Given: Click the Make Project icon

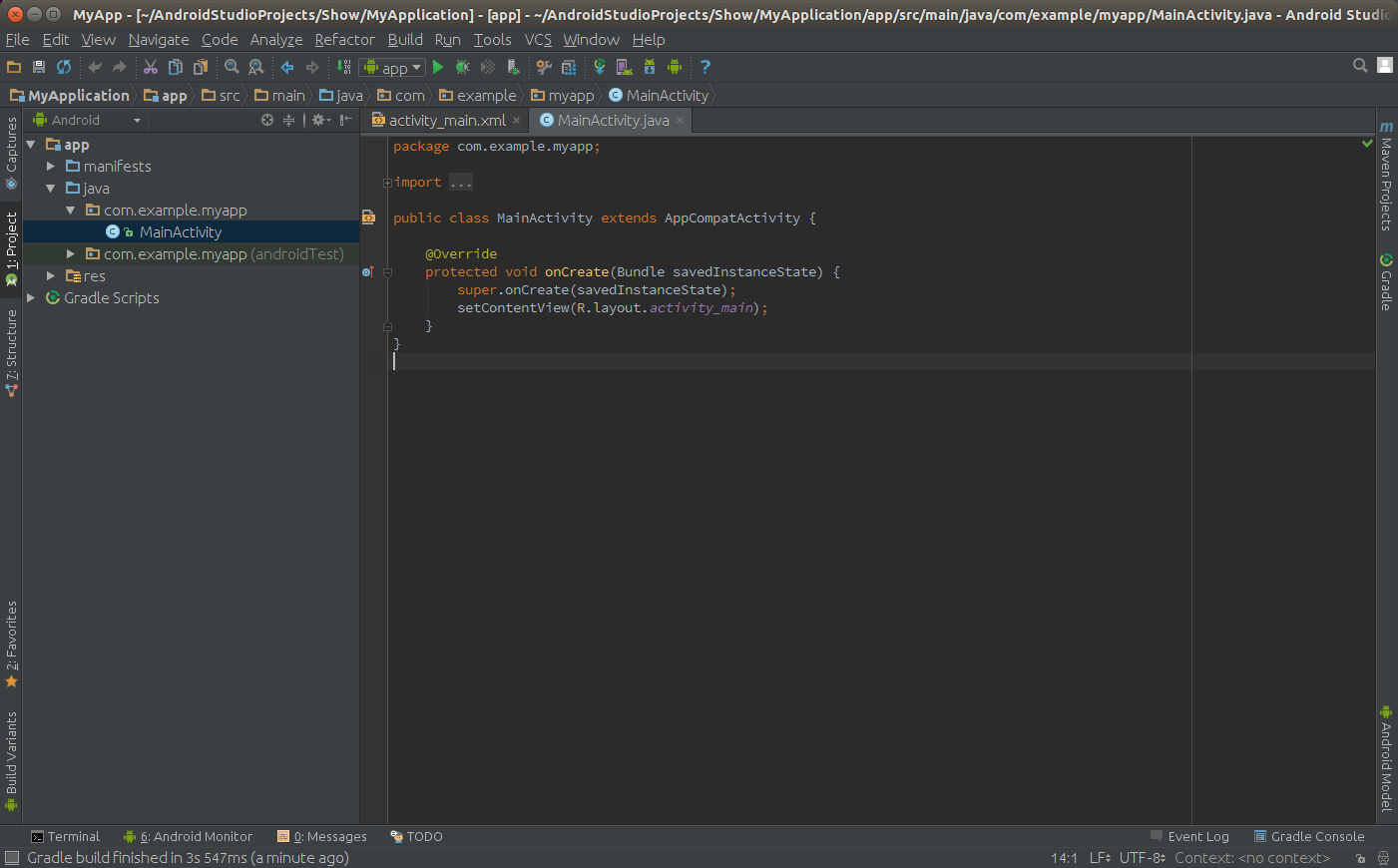Looking at the screenshot, I should coord(344,67).
